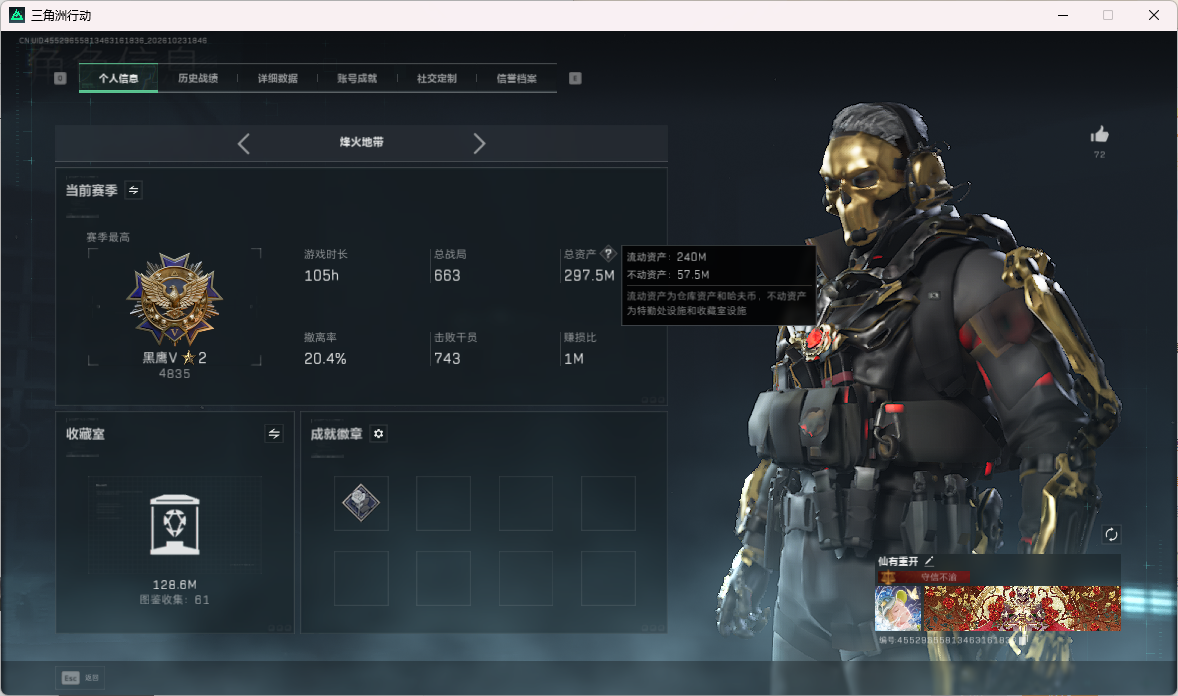Click the 烽火地带 mode title
This screenshot has height=696, width=1178.
point(361,142)
